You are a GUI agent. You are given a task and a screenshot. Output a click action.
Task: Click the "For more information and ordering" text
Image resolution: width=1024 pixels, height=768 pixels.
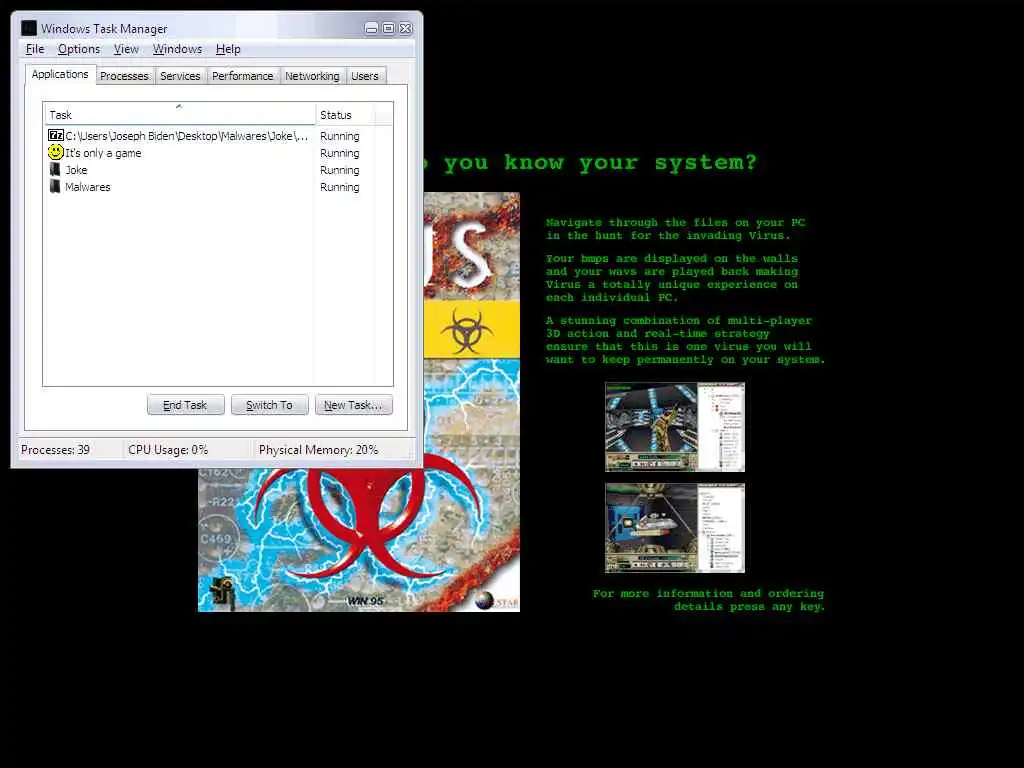pos(708,594)
